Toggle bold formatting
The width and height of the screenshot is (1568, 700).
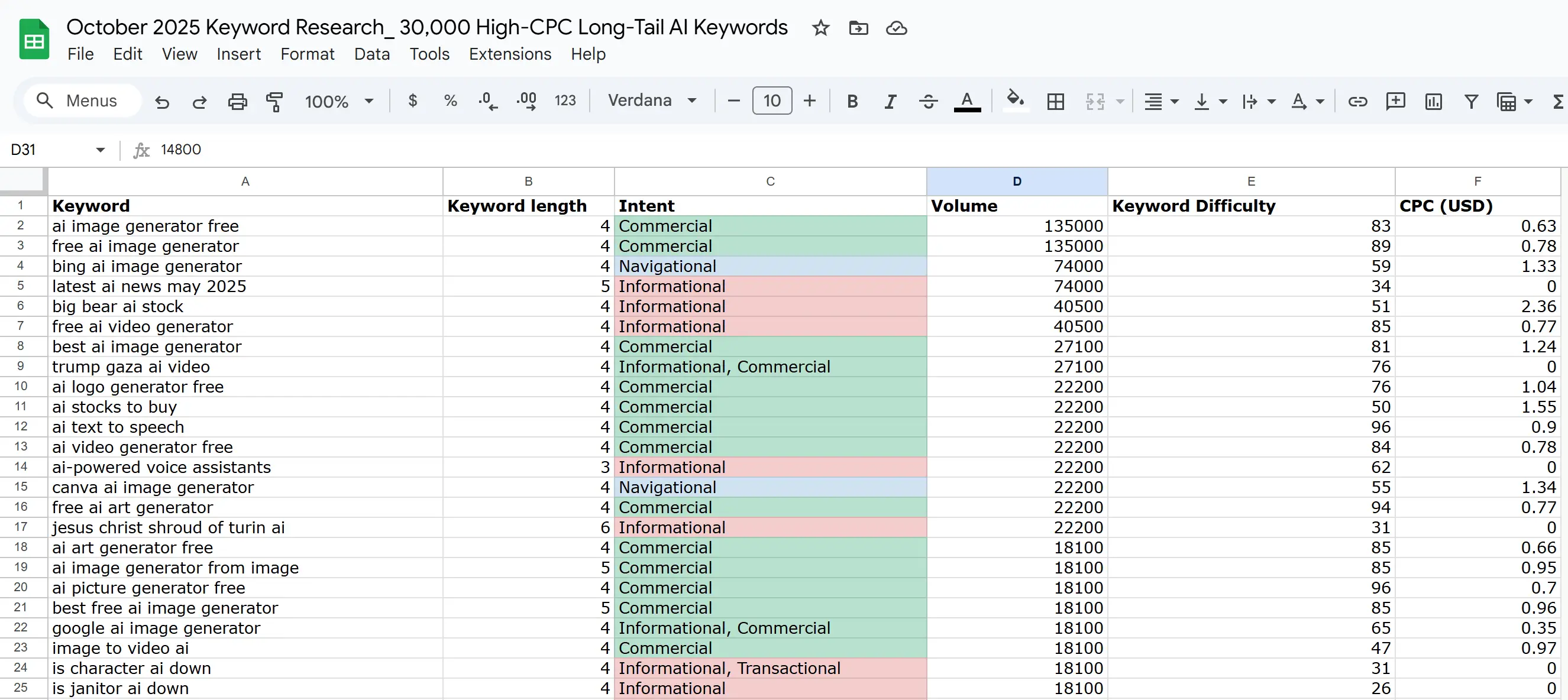click(x=852, y=101)
